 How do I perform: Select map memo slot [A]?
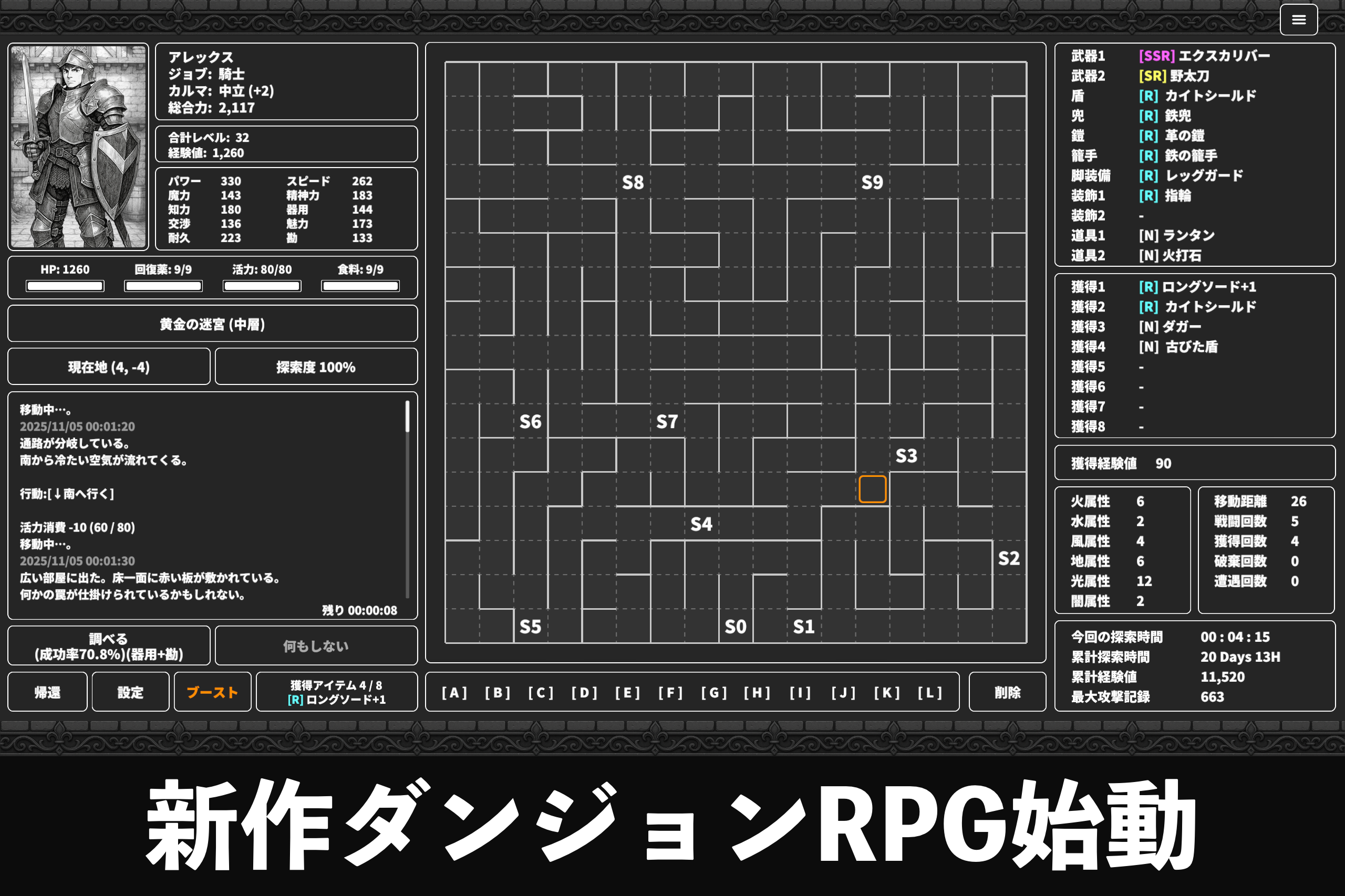pyautogui.click(x=454, y=693)
